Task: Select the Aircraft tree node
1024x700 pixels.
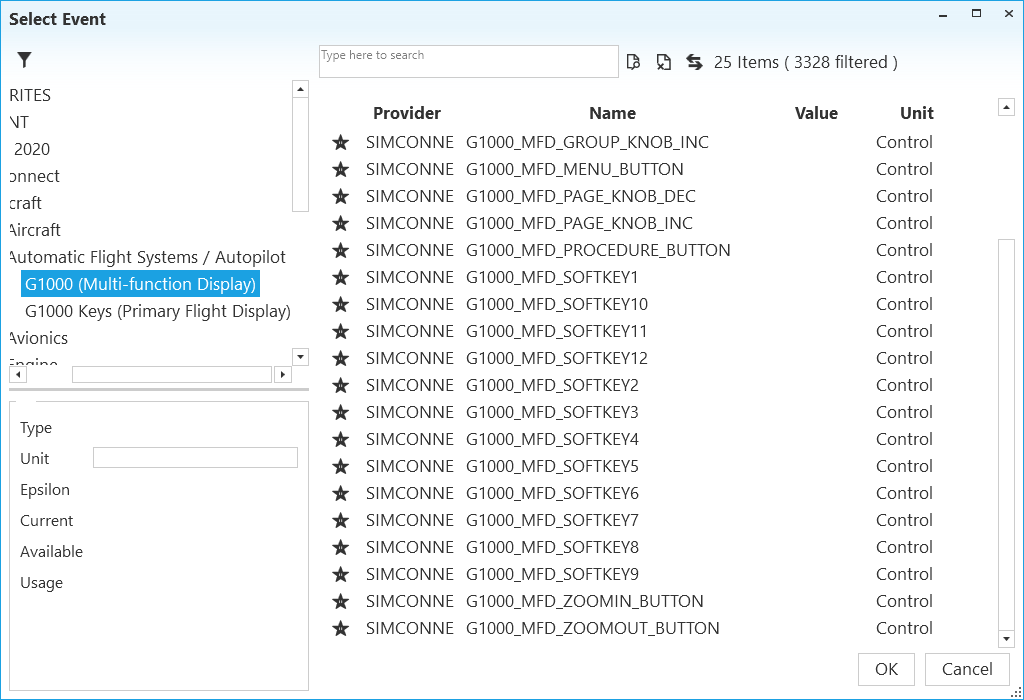Action: [35, 230]
